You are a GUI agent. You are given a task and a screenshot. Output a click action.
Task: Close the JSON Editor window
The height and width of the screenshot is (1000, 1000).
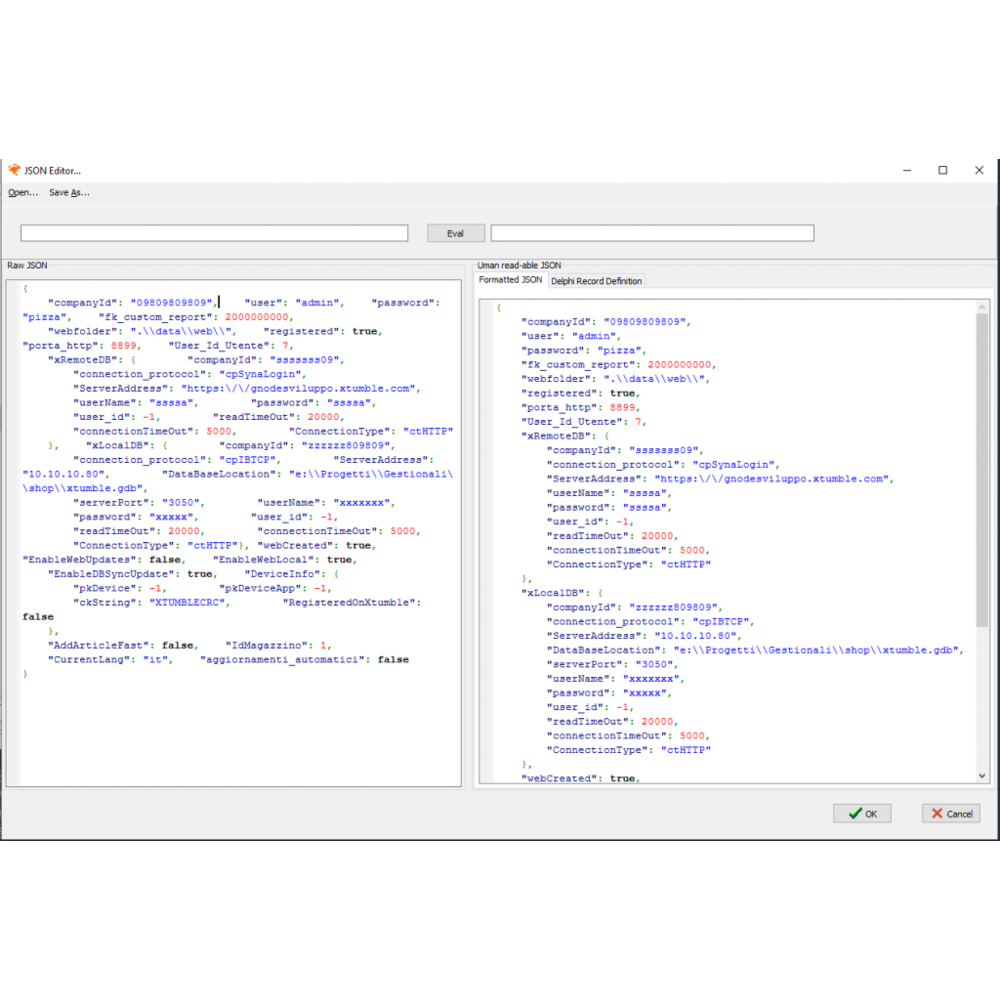click(979, 170)
